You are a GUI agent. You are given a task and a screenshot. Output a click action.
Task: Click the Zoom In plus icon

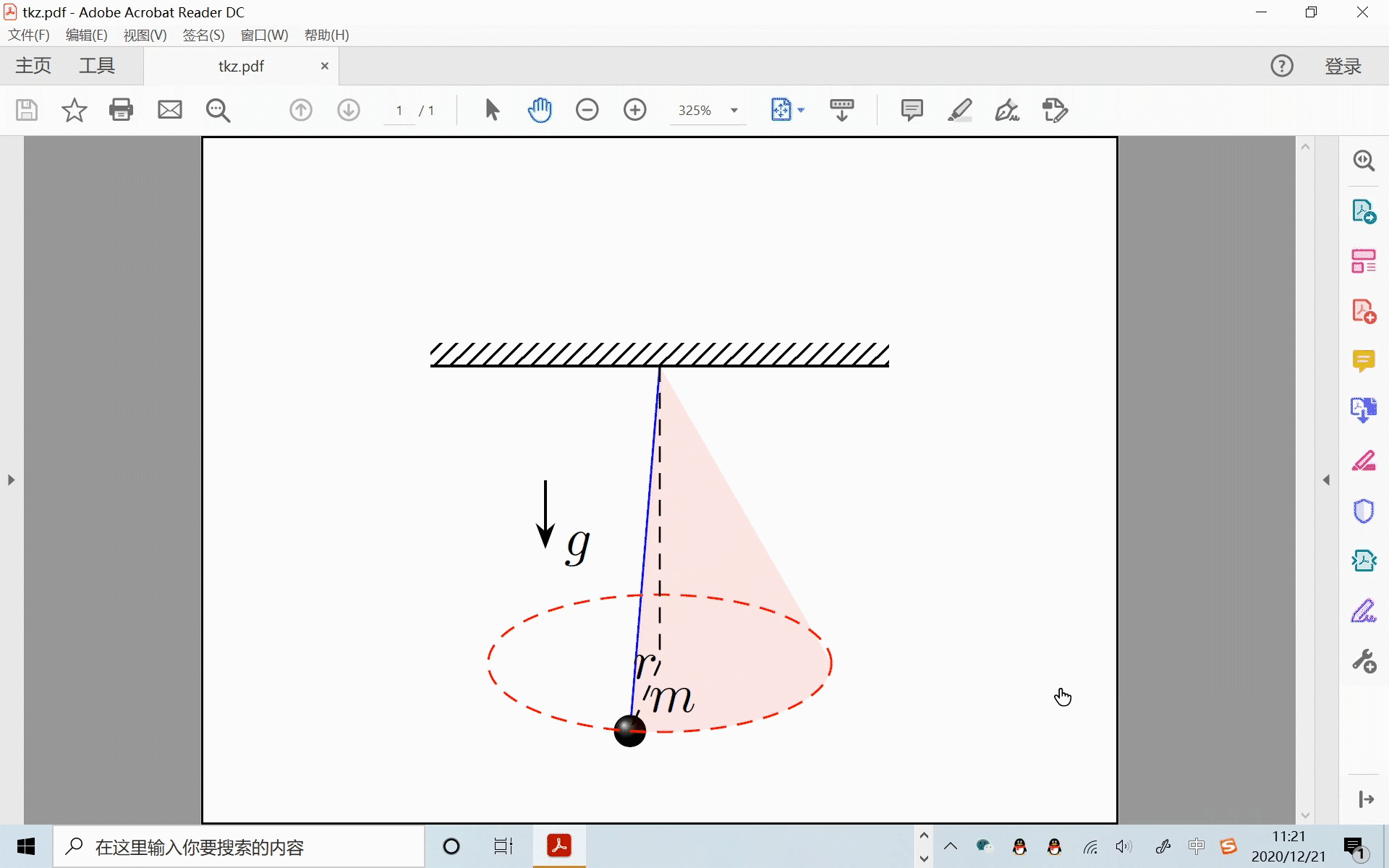634,110
